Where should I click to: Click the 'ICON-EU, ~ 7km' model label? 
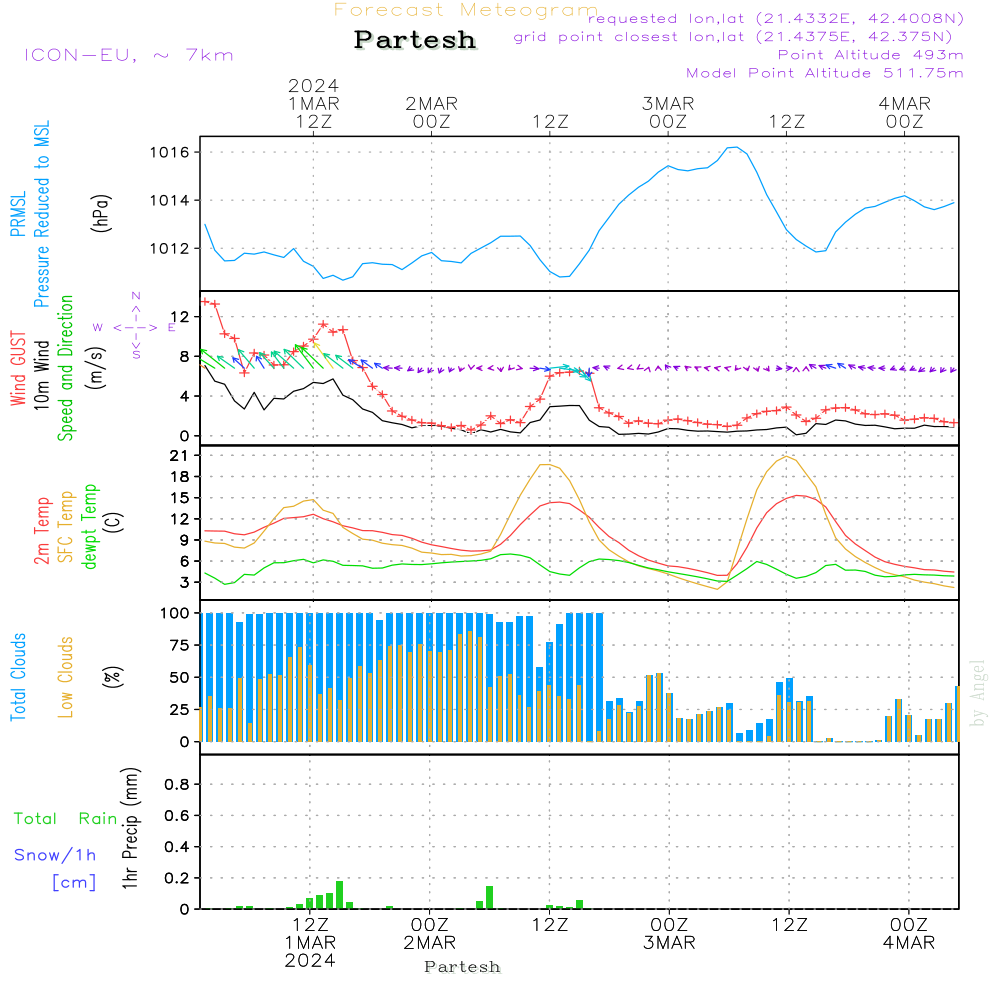[x=129, y=55]
